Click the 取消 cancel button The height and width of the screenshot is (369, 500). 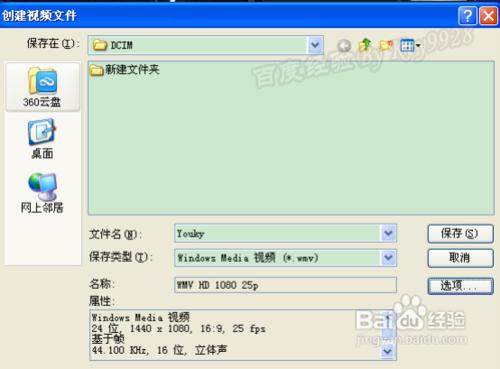pos(460,258)
